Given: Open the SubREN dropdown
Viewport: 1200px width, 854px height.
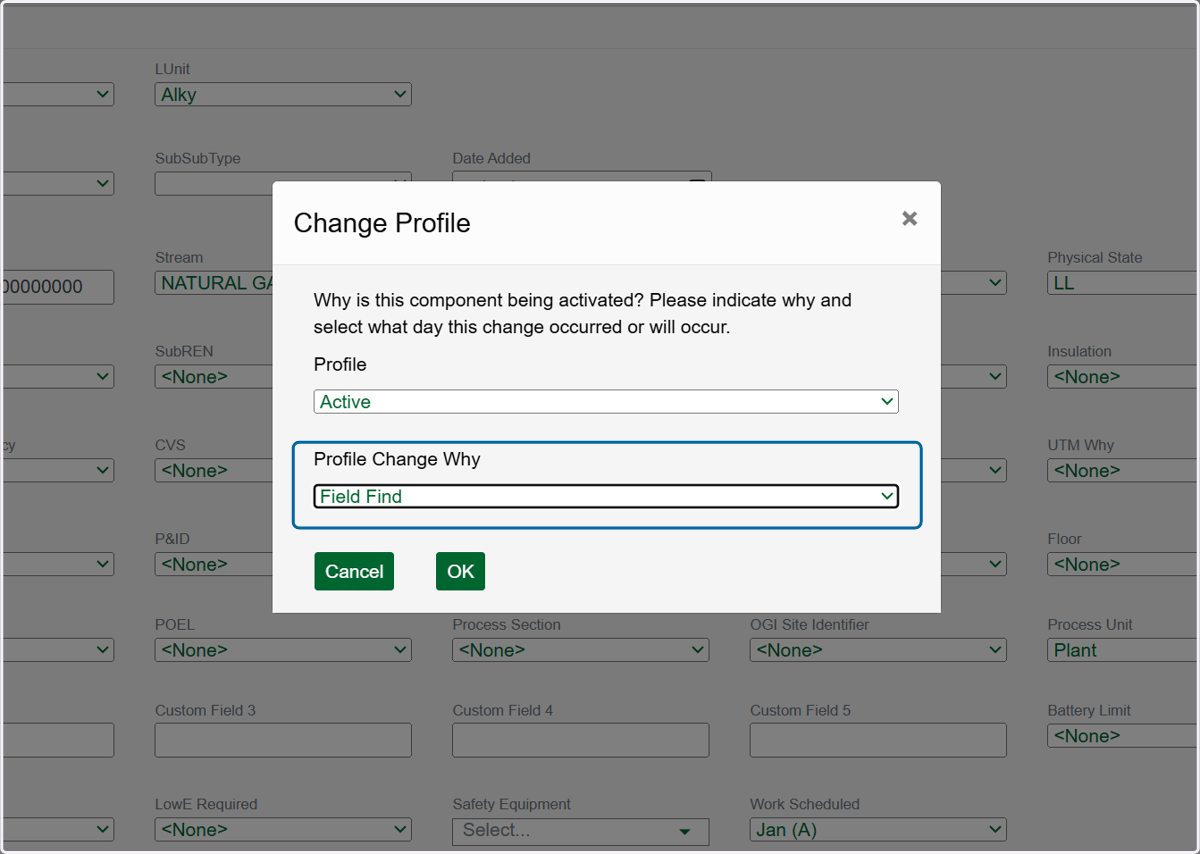Looking at the screenshot, I should click(x=214, y=377).
